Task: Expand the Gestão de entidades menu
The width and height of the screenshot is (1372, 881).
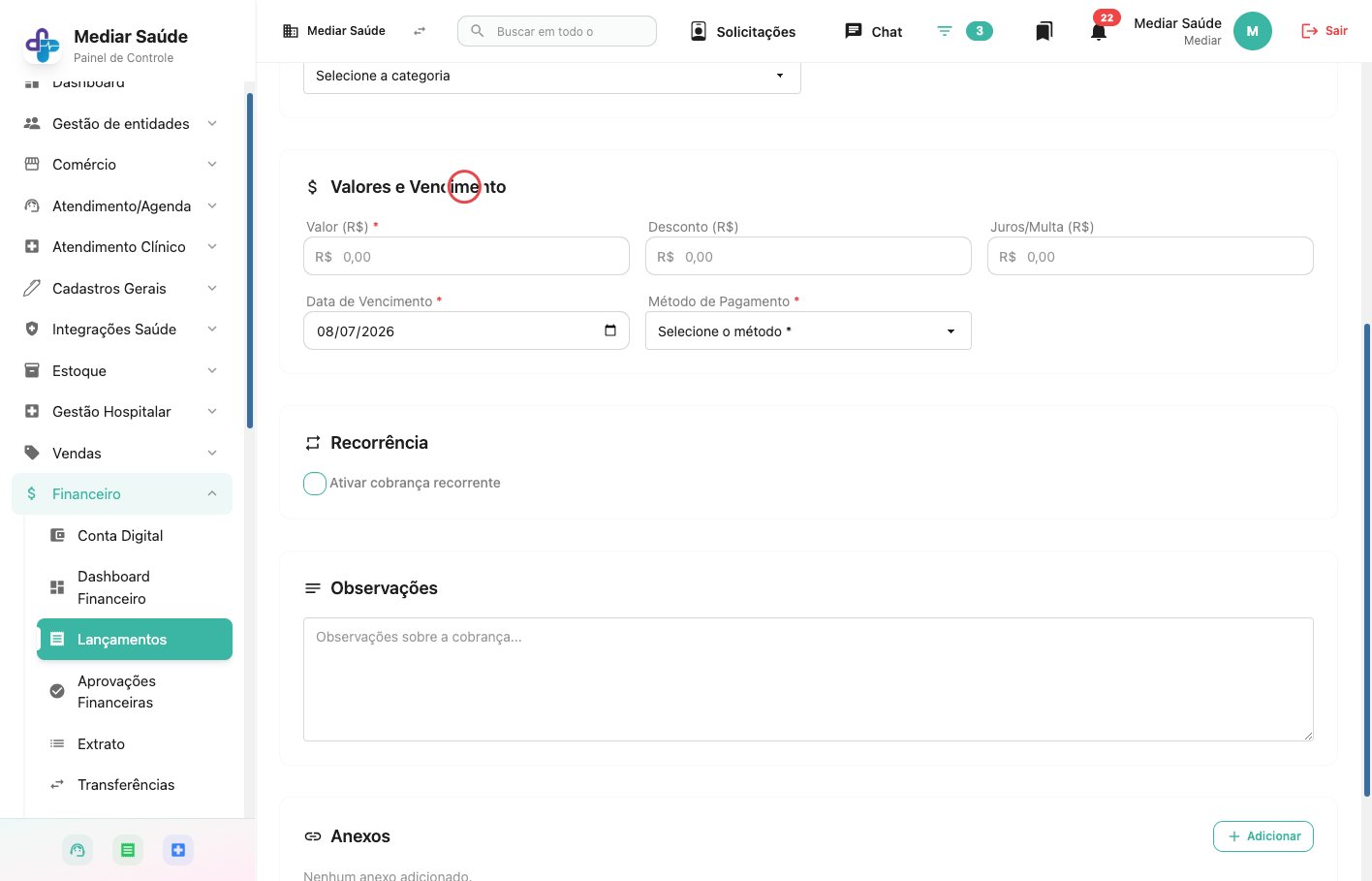Action: coord(122,124)
